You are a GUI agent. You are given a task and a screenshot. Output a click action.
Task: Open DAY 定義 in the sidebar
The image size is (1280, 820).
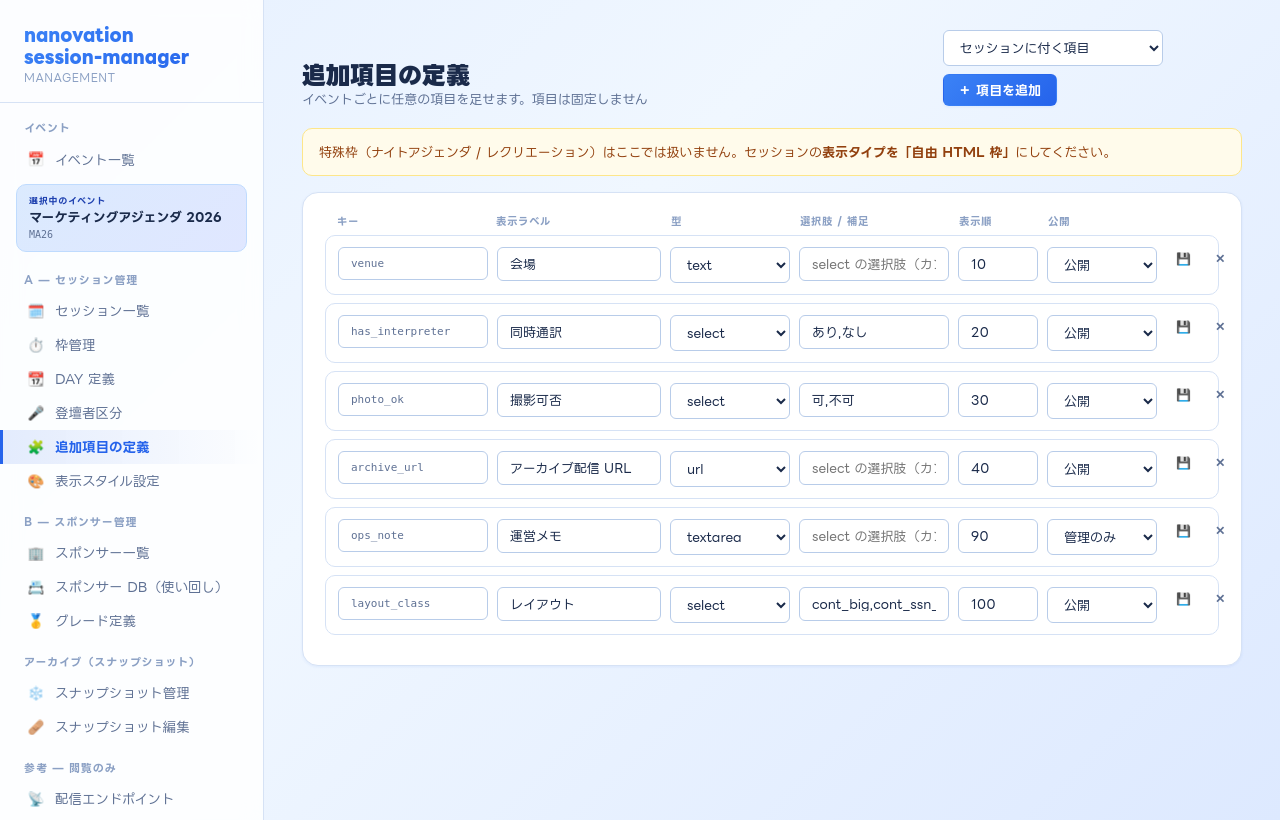pyautogui.click(x=131, y=379)
